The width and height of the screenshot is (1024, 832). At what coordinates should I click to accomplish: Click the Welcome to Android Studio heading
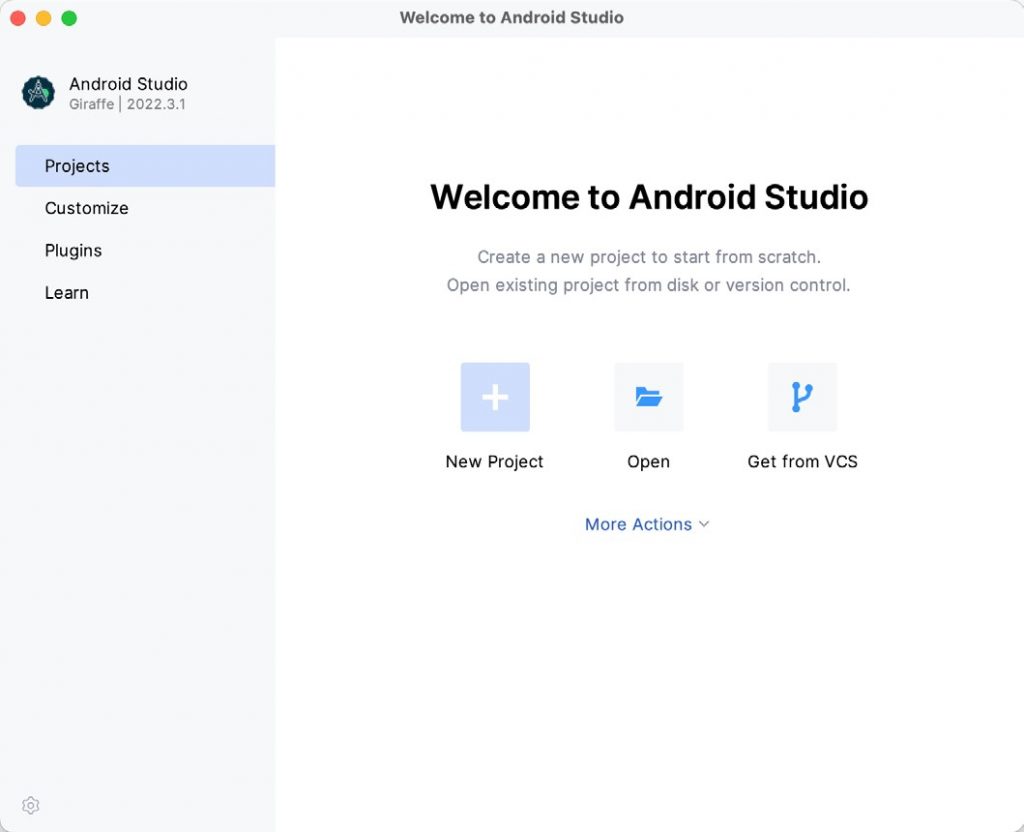click(649, 197)
